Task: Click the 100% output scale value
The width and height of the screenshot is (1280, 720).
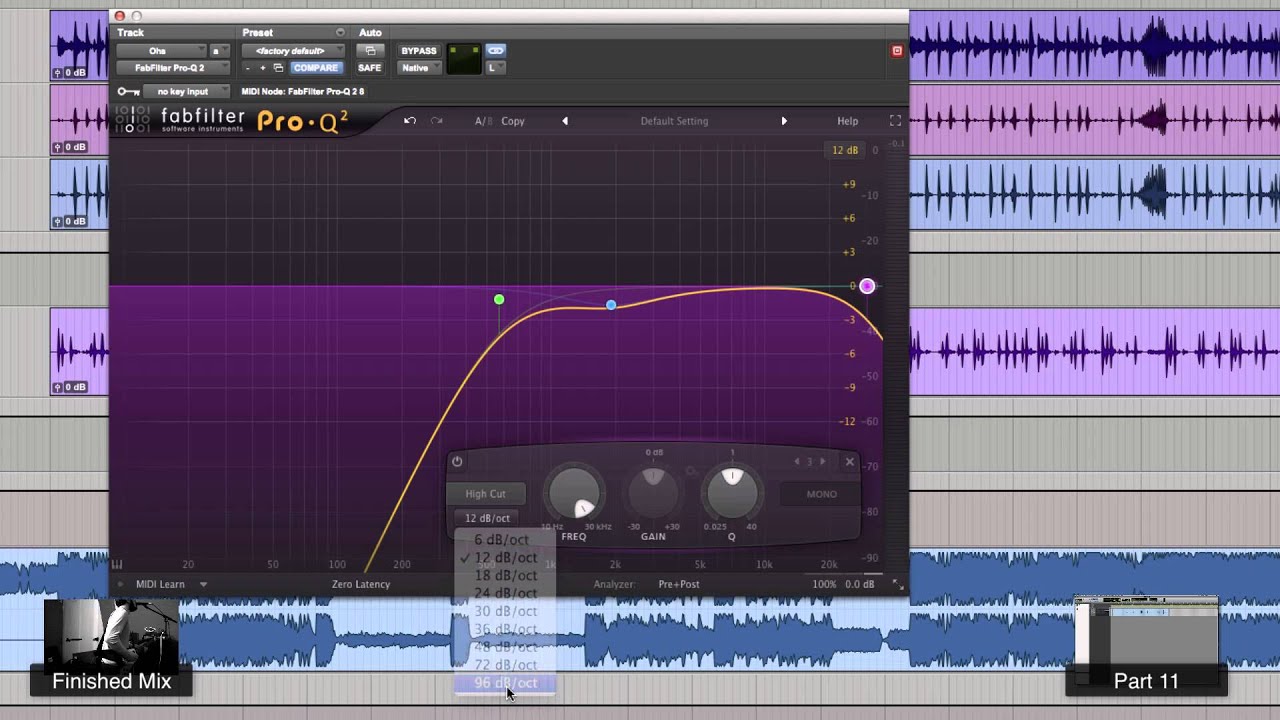Action: [824, 584]
